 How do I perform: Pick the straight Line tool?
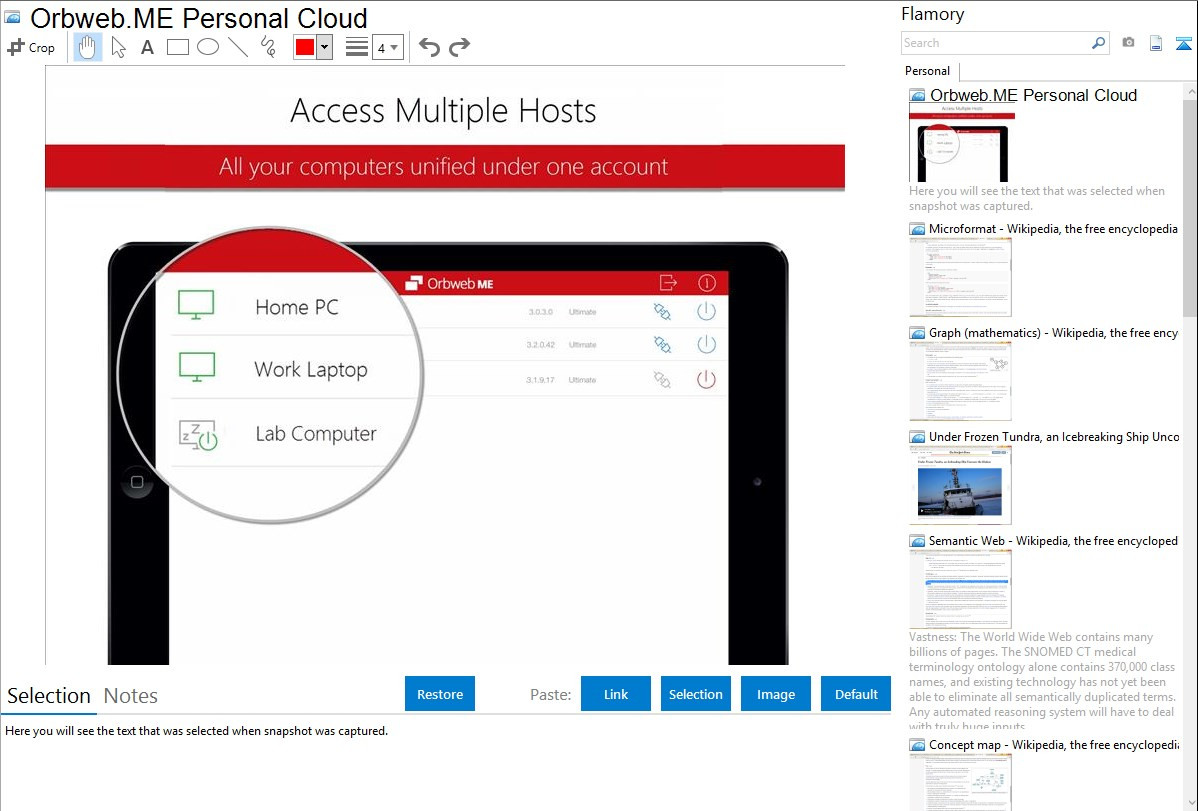[238, 47]
